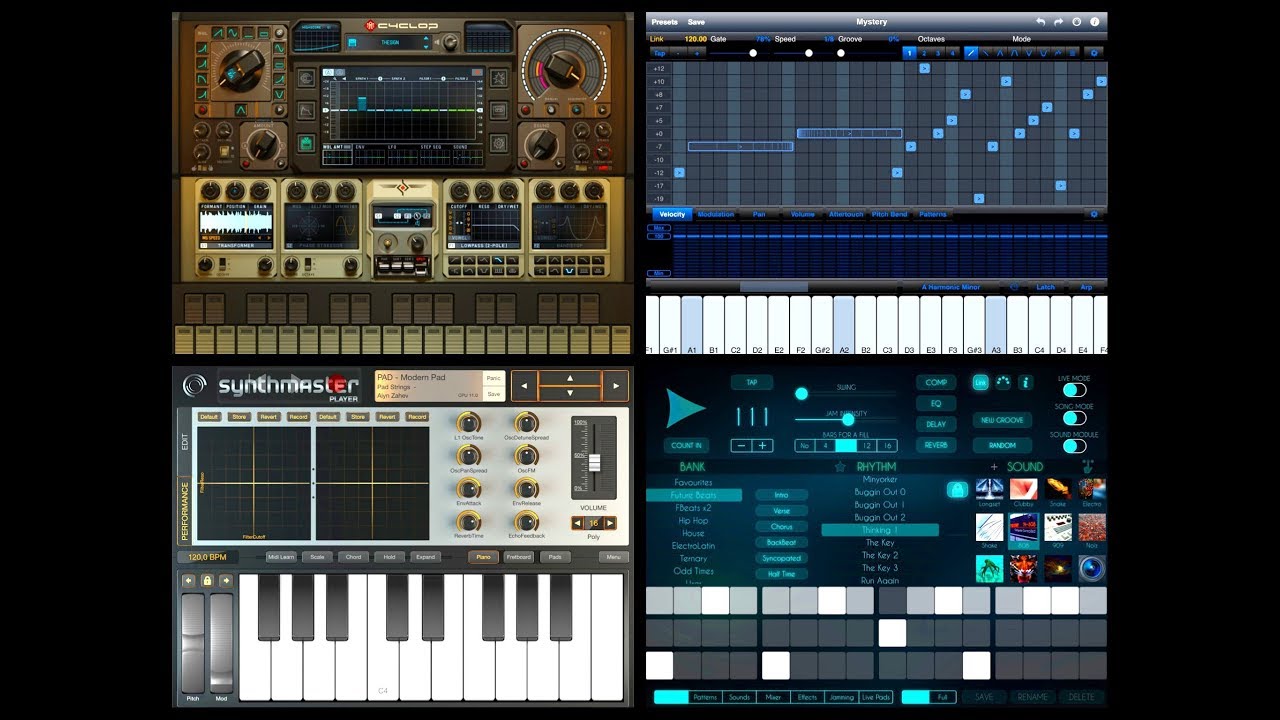Viewport: 1280px width, 720px height.
Task: Toggle the Hold button in SynthMaster
Action: coord(389,557)
